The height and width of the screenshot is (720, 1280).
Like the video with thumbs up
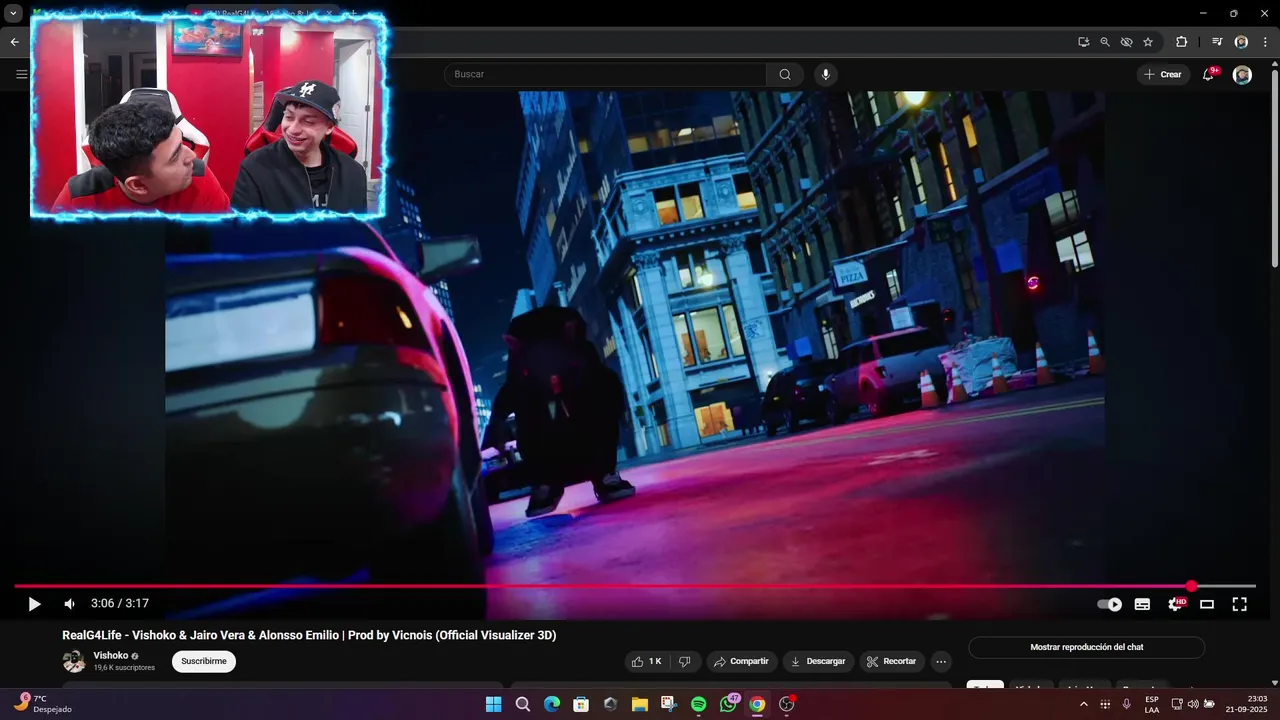click(x=646, y=661)
